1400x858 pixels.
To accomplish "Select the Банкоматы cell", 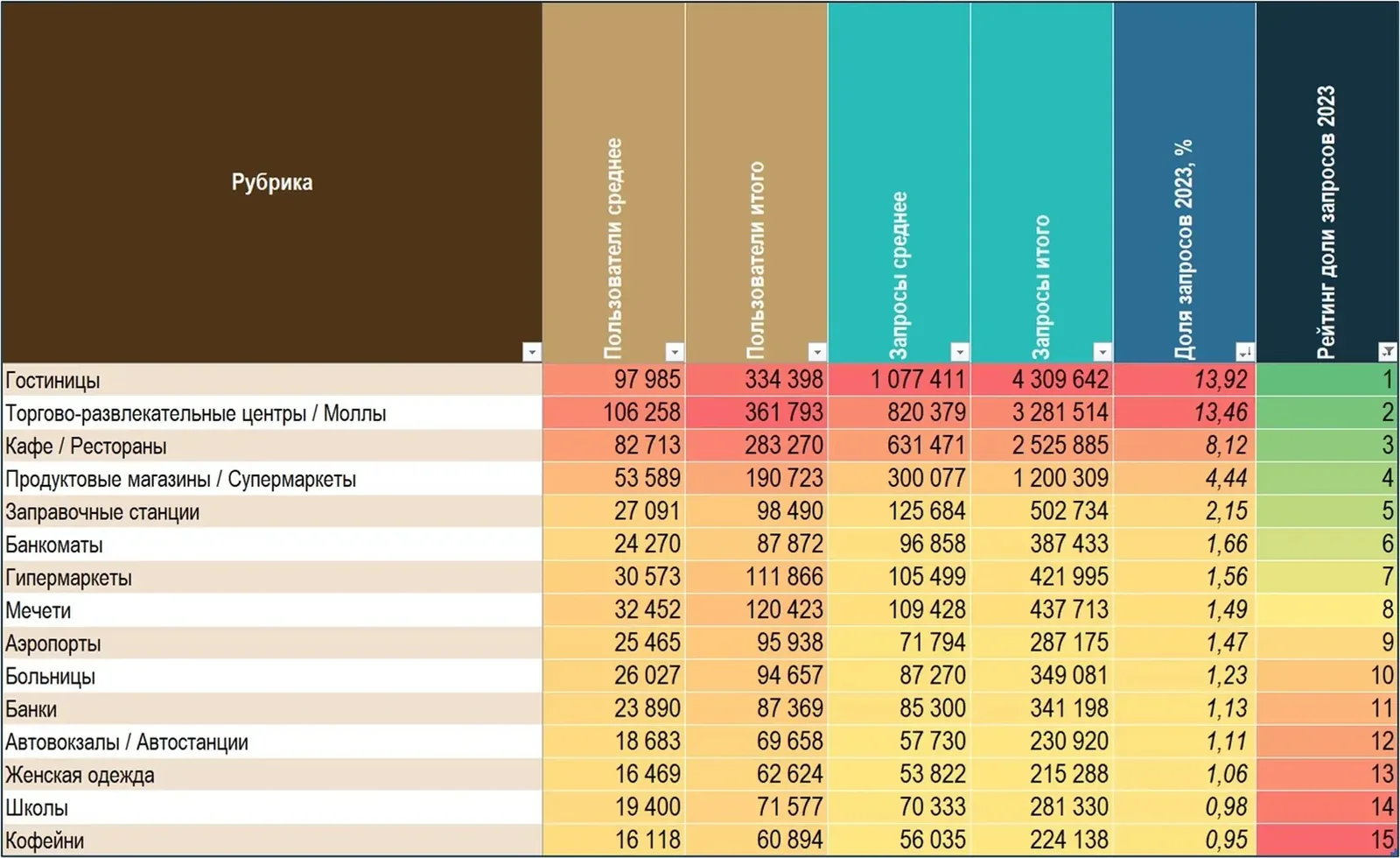I will [x=272, y=545].
